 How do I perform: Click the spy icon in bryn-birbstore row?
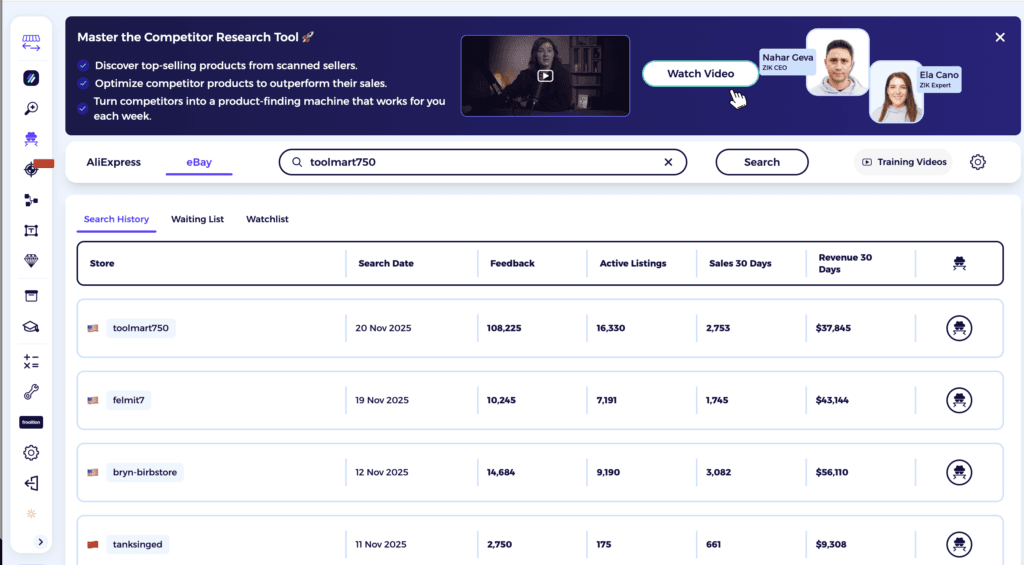pos(959,472)
